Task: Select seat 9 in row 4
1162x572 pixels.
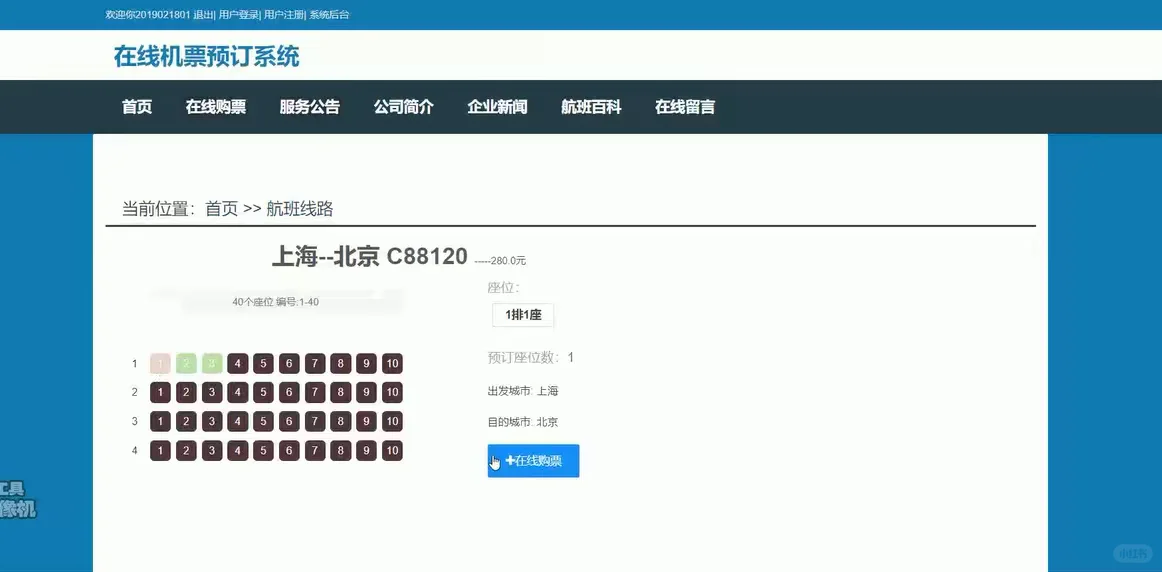Action: 367,450
